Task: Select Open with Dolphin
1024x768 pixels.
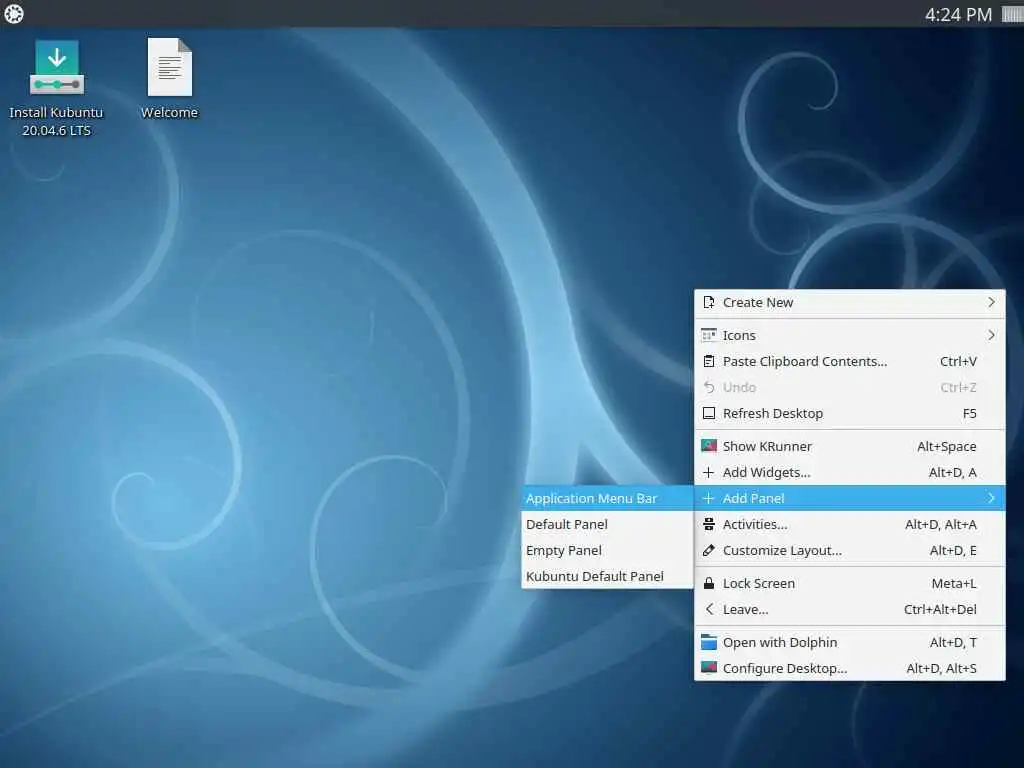Action: click(x=850, y=642)
